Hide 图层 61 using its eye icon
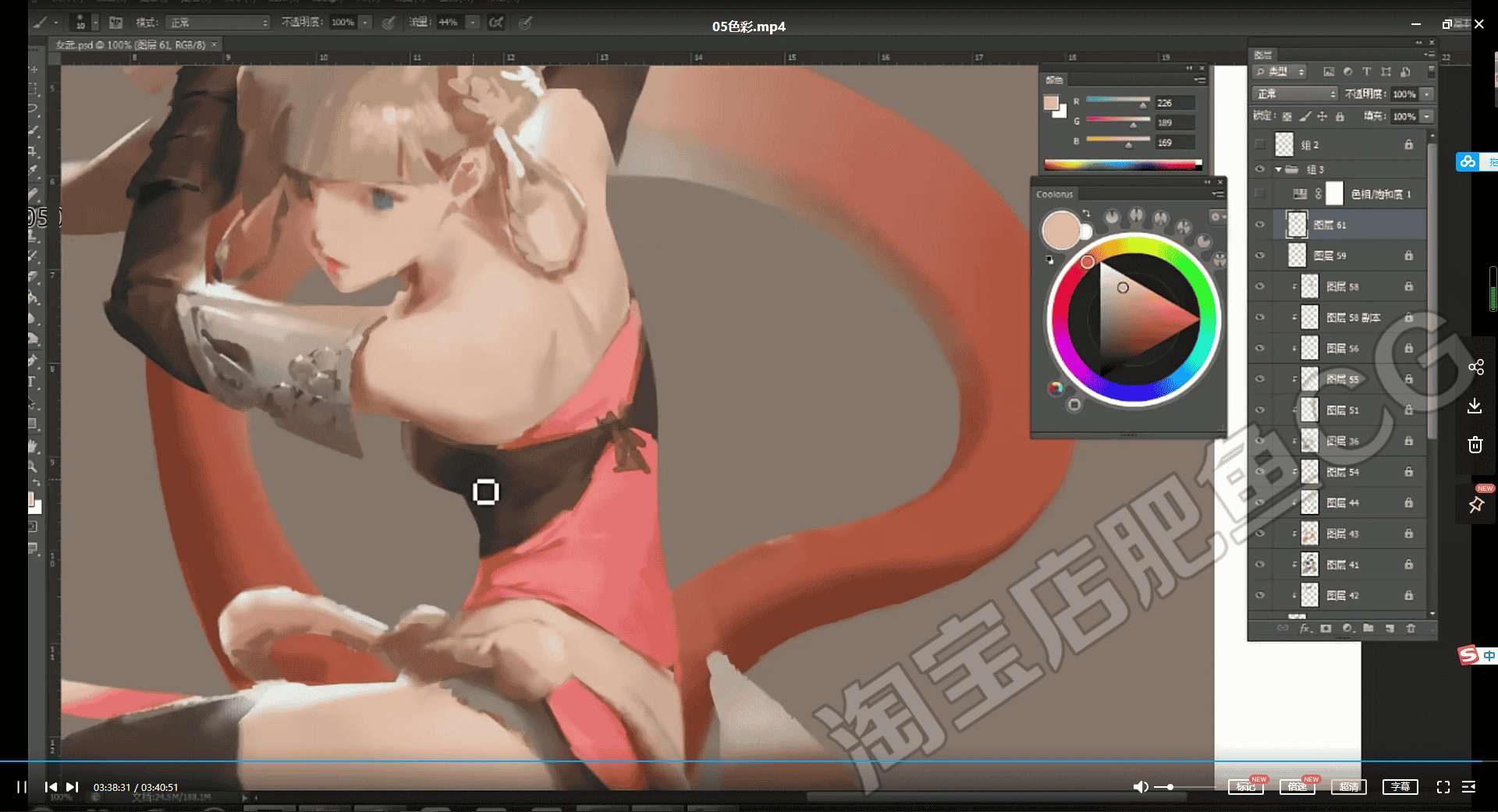The height and width of the screenshot is (812, 1498). [x=1259, y=225]
